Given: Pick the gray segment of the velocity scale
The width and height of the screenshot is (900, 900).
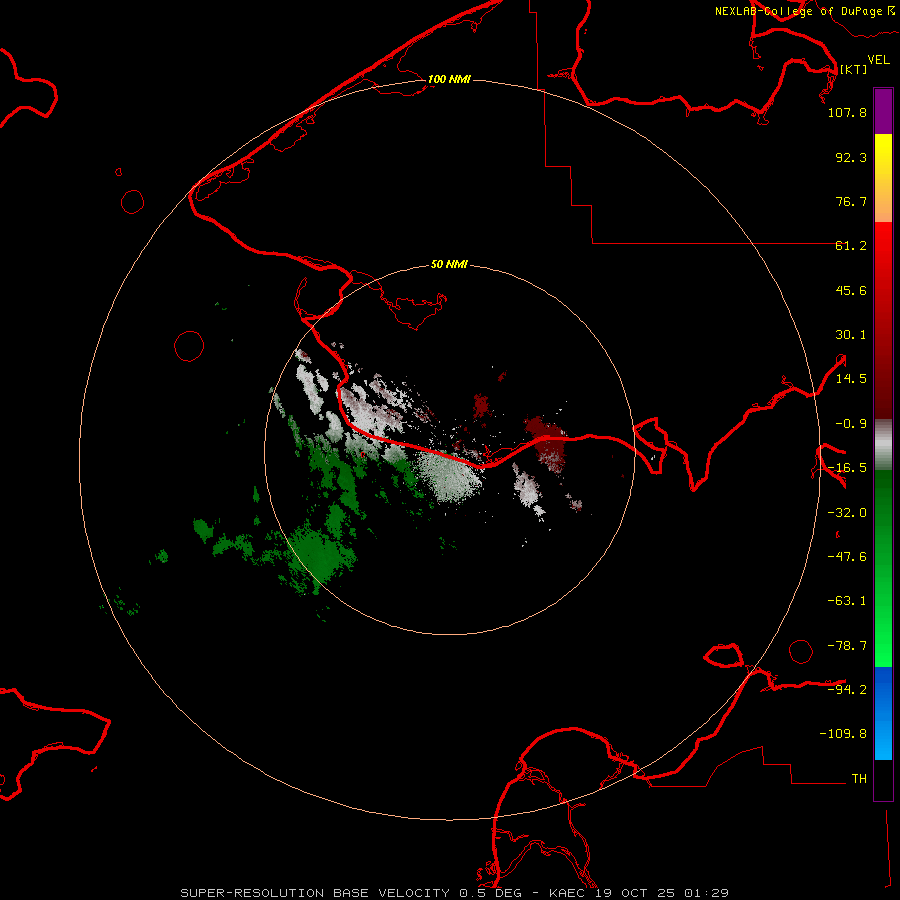Looking at the screenshot, I should [x=883, y=444].
